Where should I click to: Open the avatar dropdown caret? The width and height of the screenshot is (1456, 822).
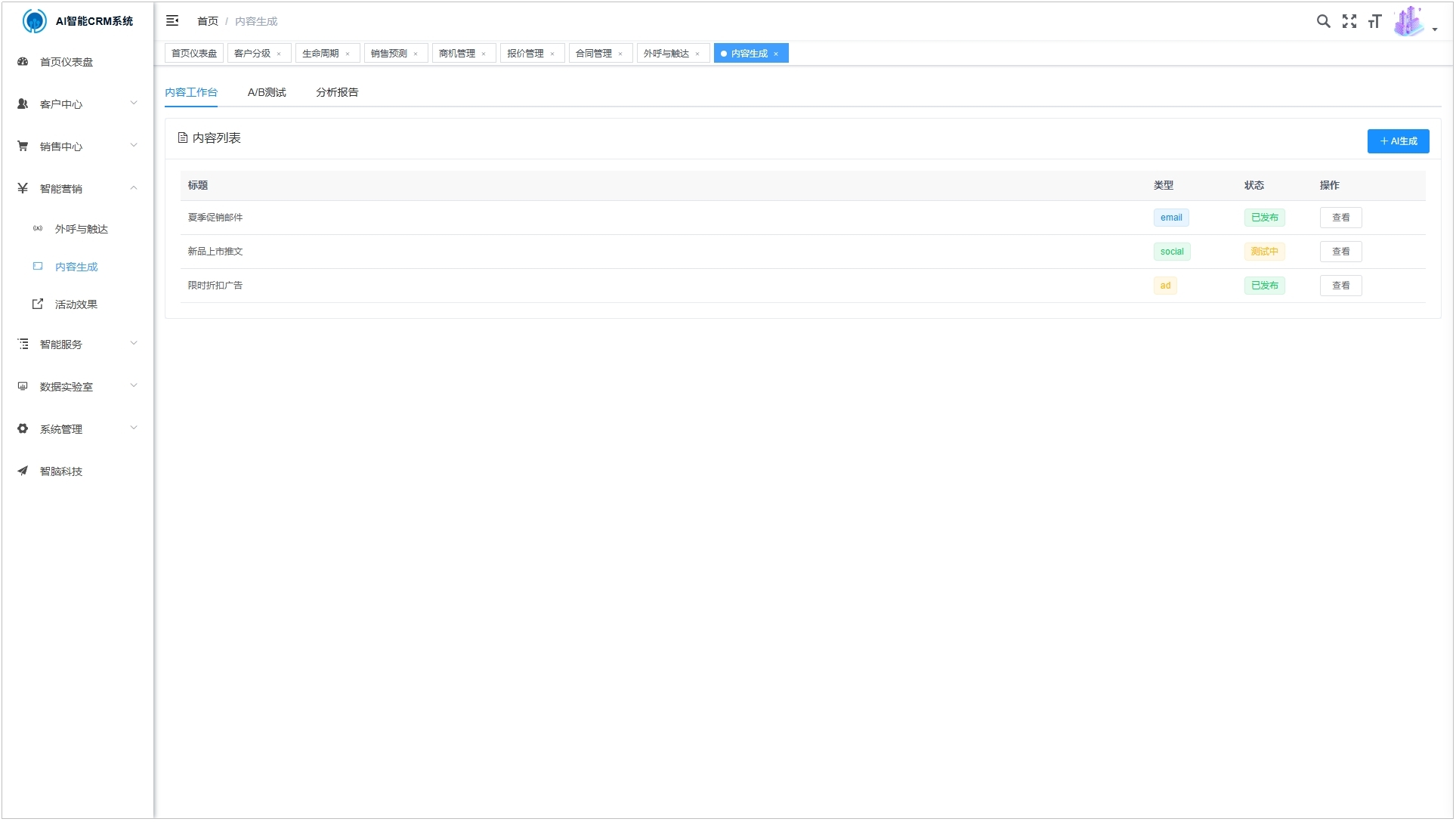[x=1434, y=29]
